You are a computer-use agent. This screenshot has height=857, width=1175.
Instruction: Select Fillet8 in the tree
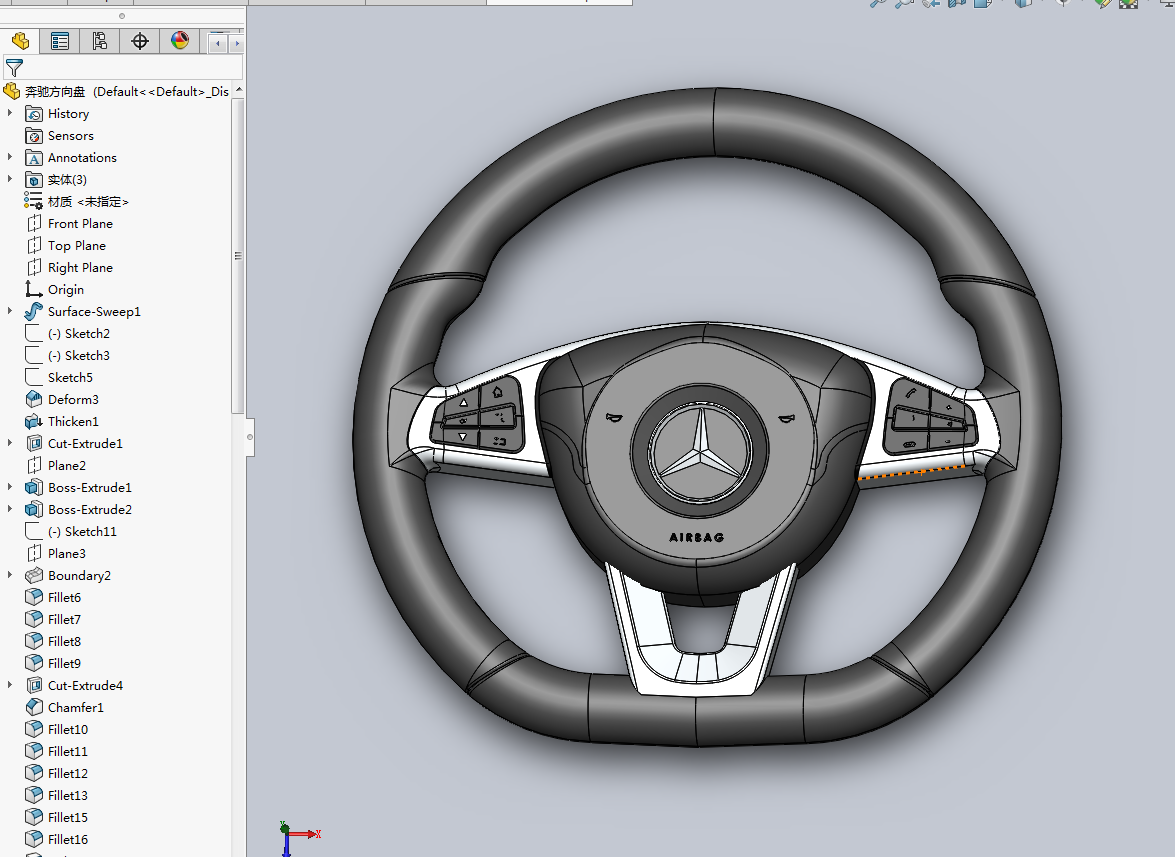[64, 641]
